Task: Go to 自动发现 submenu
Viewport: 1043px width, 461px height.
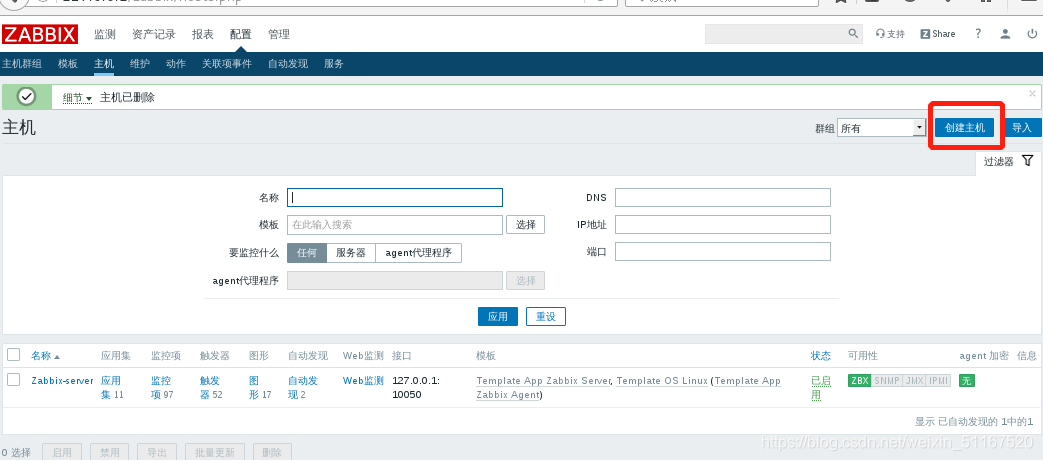Action: [x=288, y=64]
